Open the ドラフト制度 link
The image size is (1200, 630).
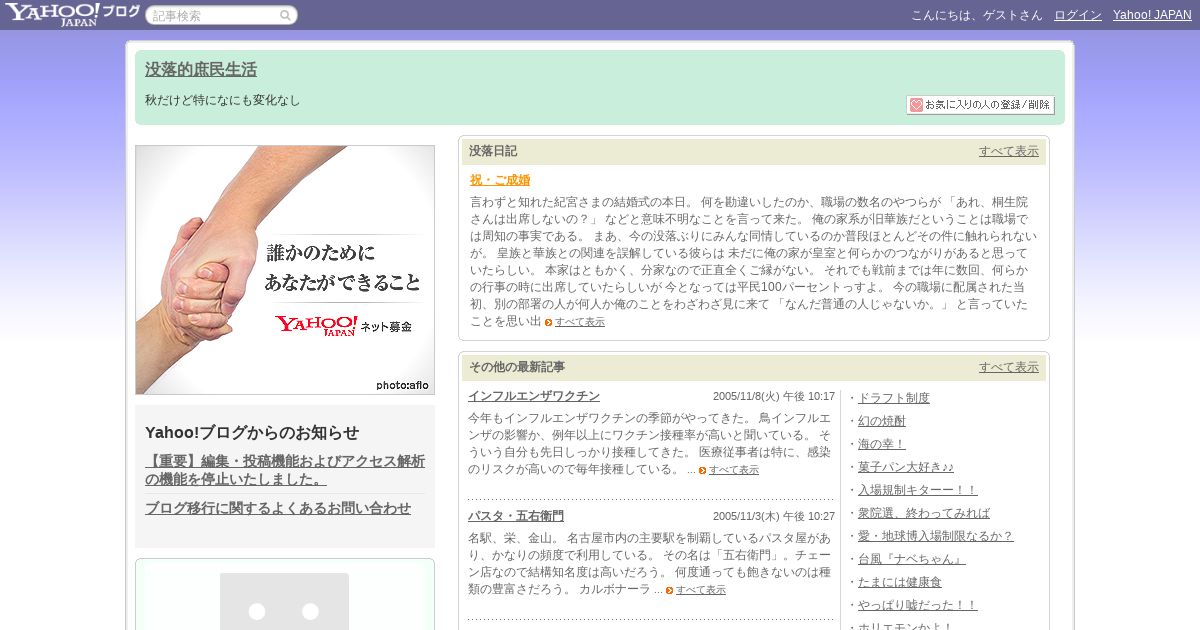tap(894, 398)
